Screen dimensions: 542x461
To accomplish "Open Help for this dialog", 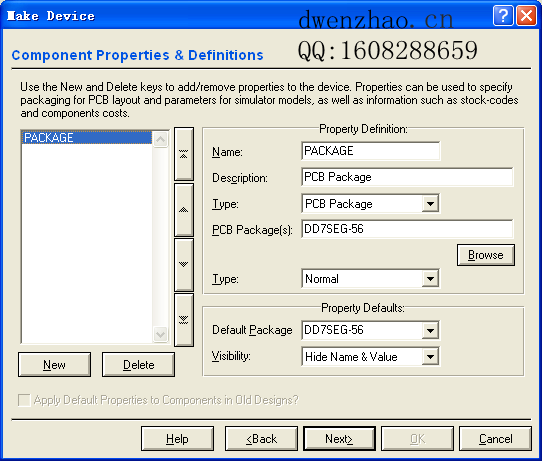I will 177,439.
